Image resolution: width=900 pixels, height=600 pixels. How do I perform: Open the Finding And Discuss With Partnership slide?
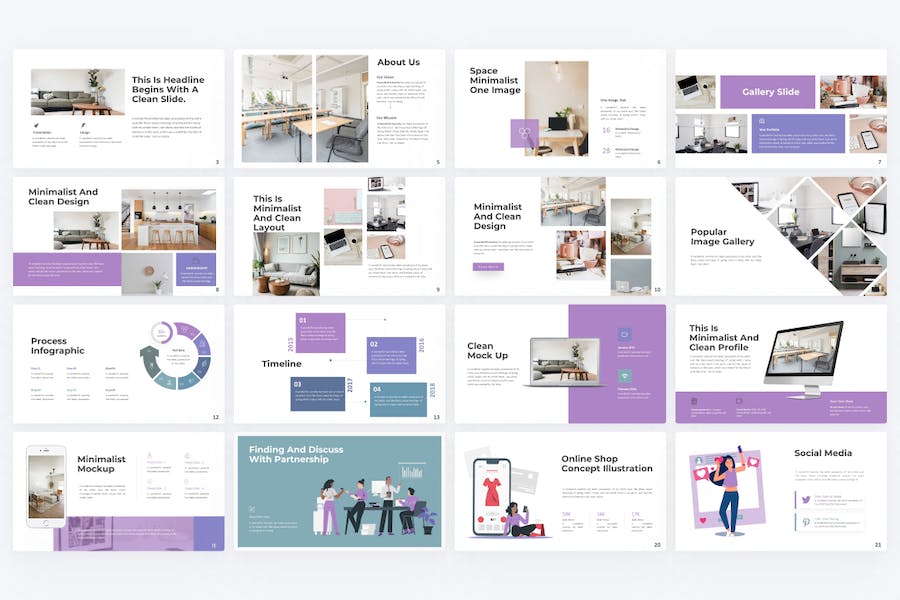[339, 491]
